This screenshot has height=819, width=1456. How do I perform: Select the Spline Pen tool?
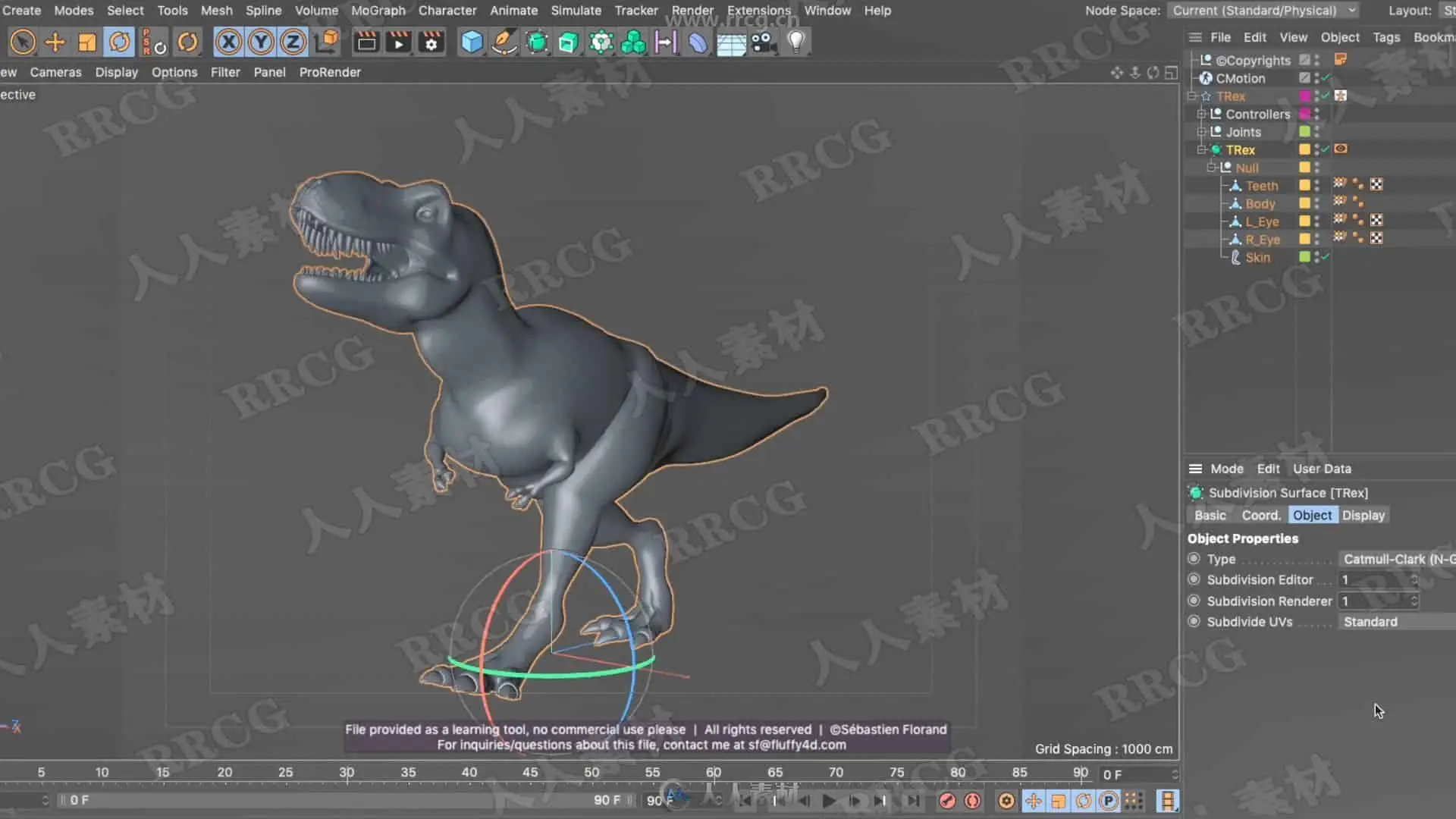tap(504, 42)
